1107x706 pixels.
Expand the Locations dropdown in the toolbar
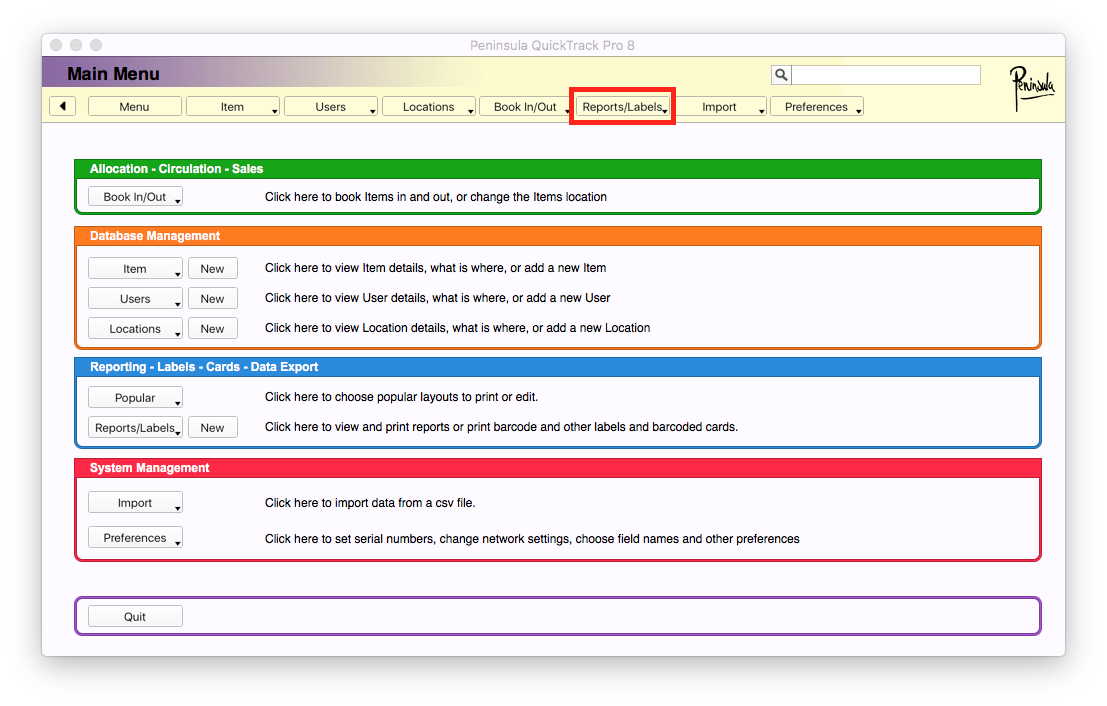click(429, 107)
